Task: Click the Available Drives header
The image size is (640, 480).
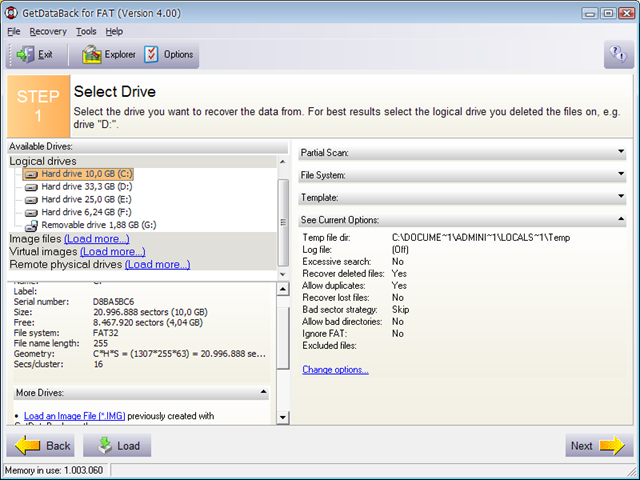Action: pyautogui.click(x=147, y=146)
